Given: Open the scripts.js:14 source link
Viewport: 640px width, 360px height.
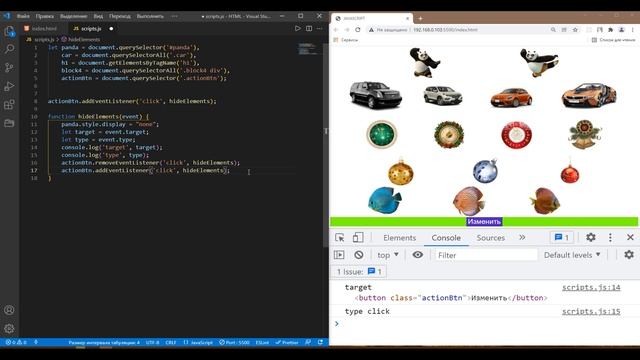Looking at the screenshot, I should click(x=591, y=287).
